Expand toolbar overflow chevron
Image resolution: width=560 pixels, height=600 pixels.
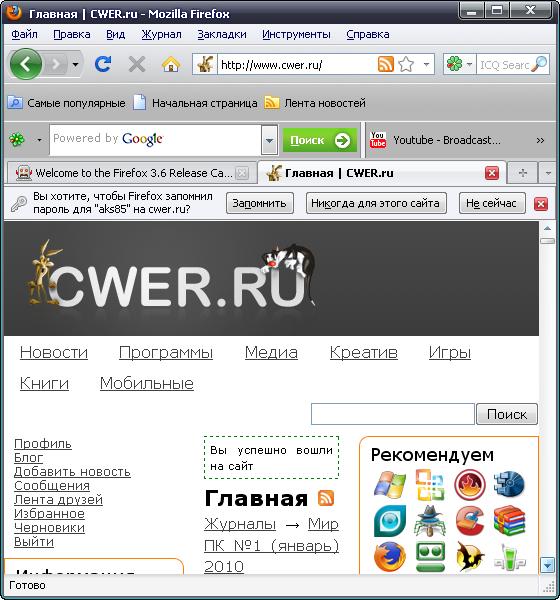coord(540,140)
